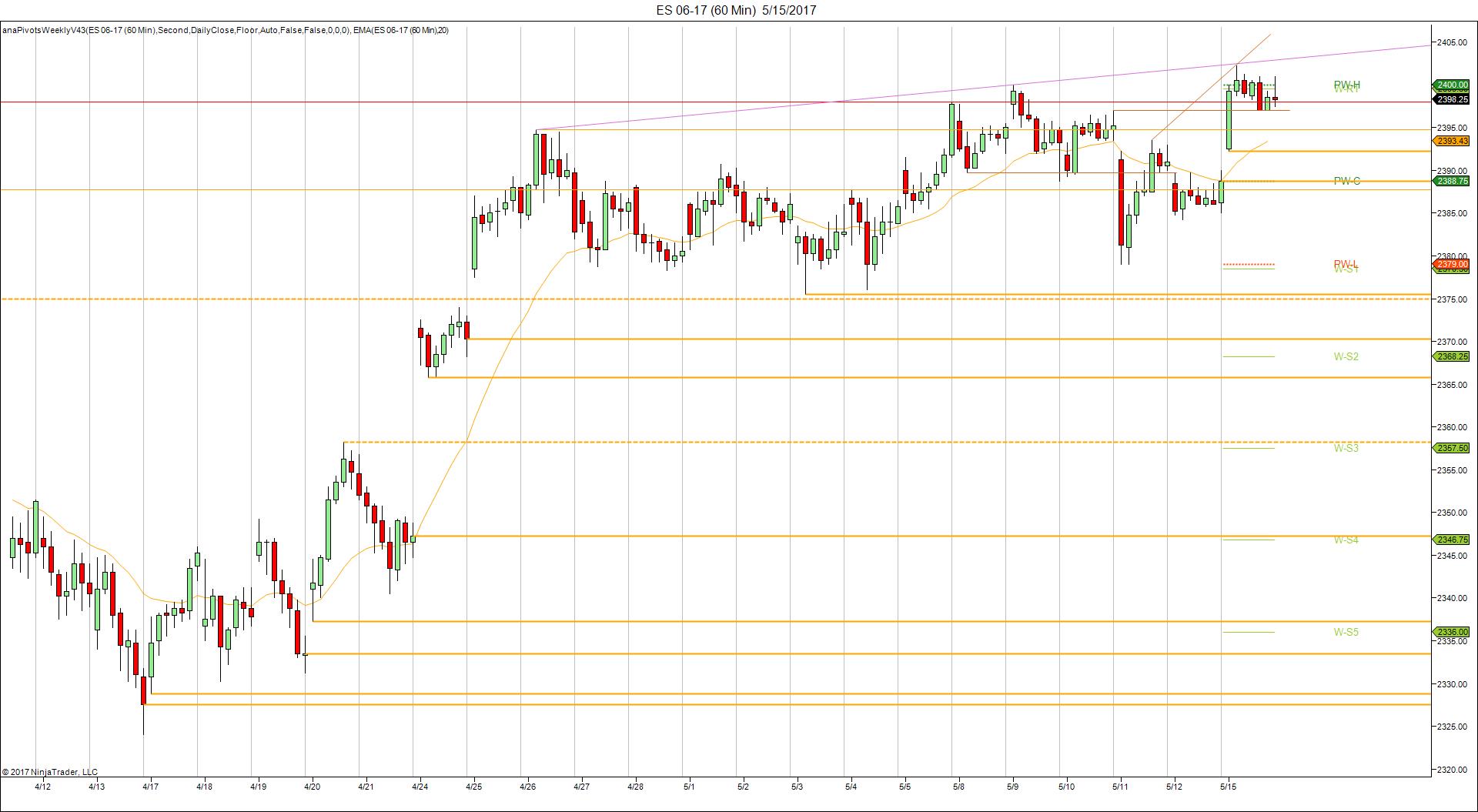Image resolution: width=1478 pixels, height=812 pixels.
Task: Select the 4/19 date on time axis
Action: click(x=259, y=787)
